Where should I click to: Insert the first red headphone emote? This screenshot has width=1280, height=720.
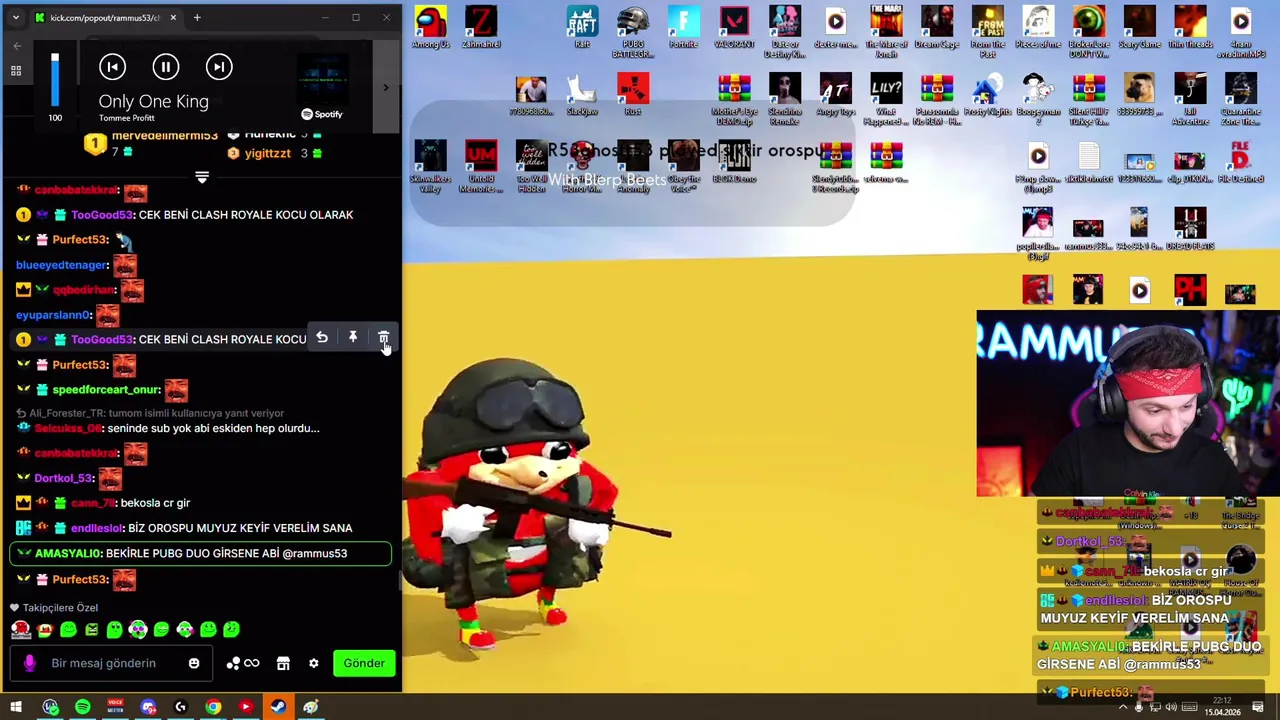(x=21, y=629)
